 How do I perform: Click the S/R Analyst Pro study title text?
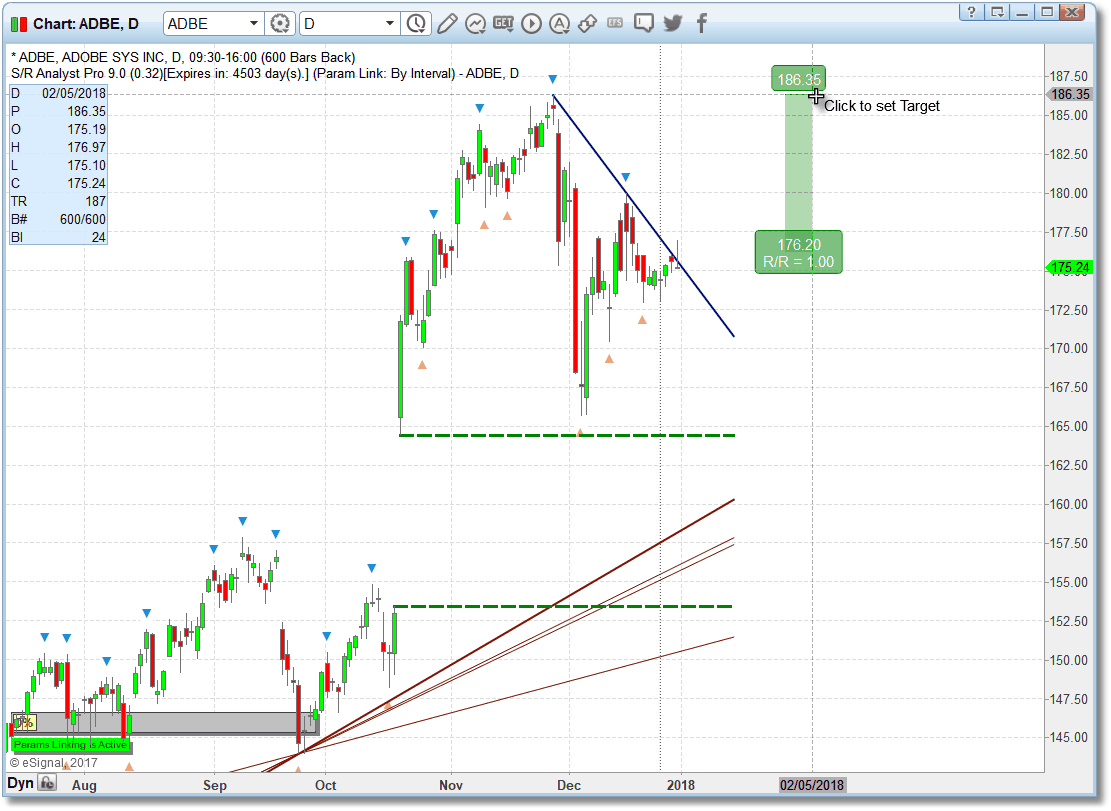[265, 74]
